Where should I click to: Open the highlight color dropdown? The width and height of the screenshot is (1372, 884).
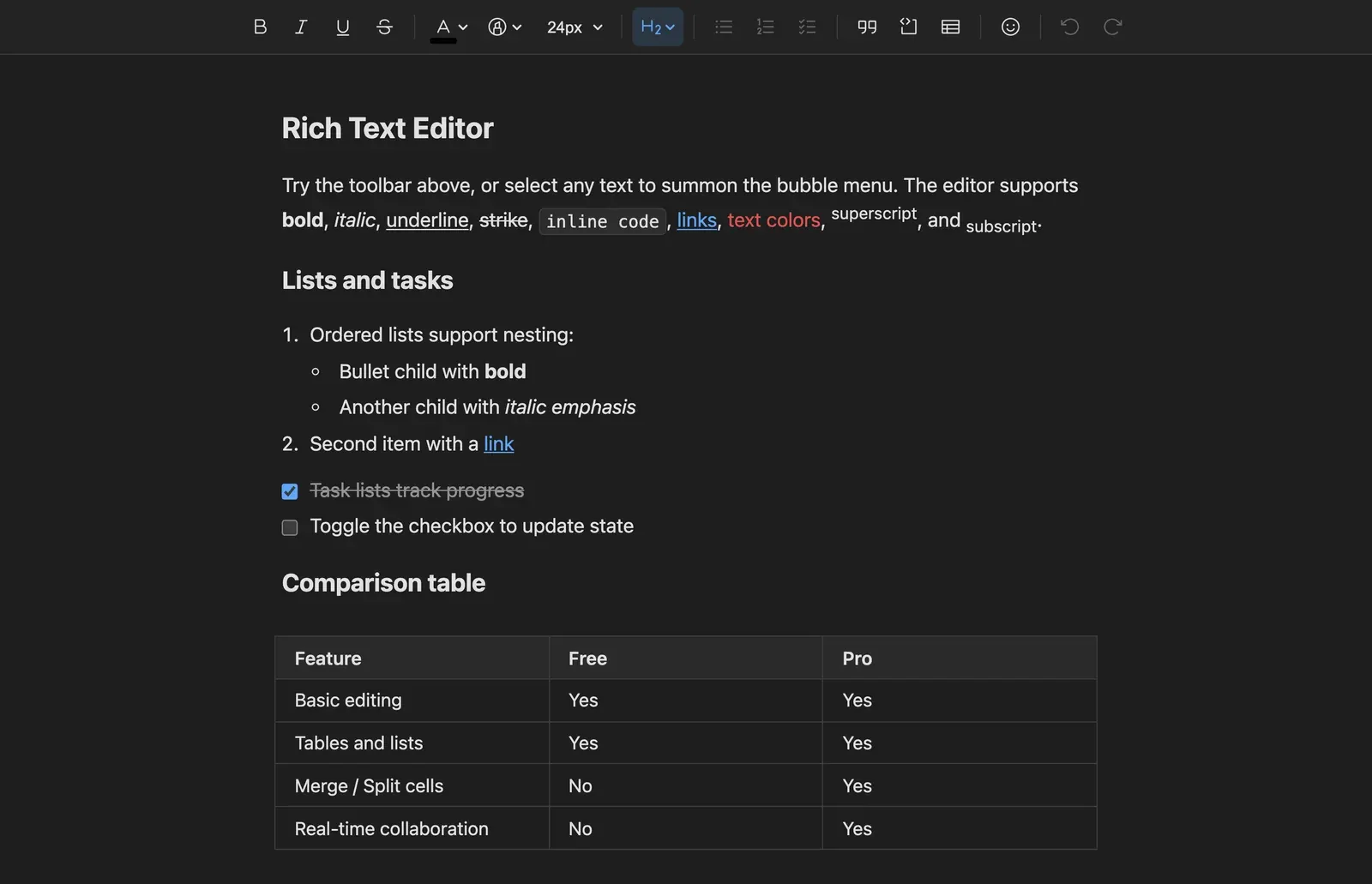click(504, 27)
